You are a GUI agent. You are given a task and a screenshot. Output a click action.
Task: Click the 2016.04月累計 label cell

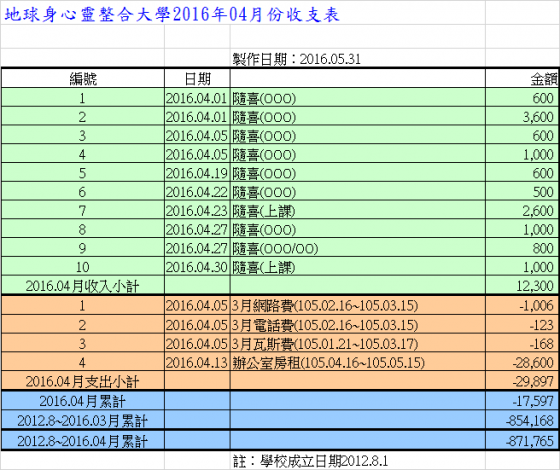83,401
